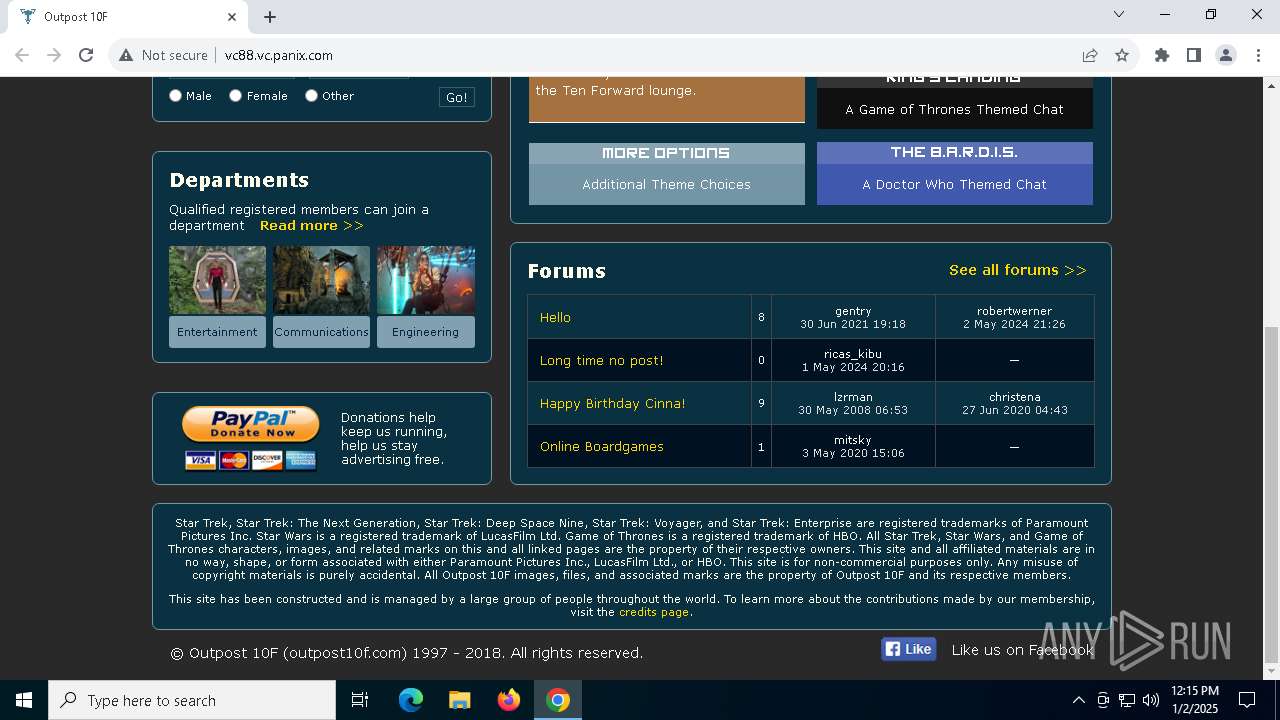Open the Communications department thumbnail
This screenshot has height=720, width=1280.
point(321,280)
